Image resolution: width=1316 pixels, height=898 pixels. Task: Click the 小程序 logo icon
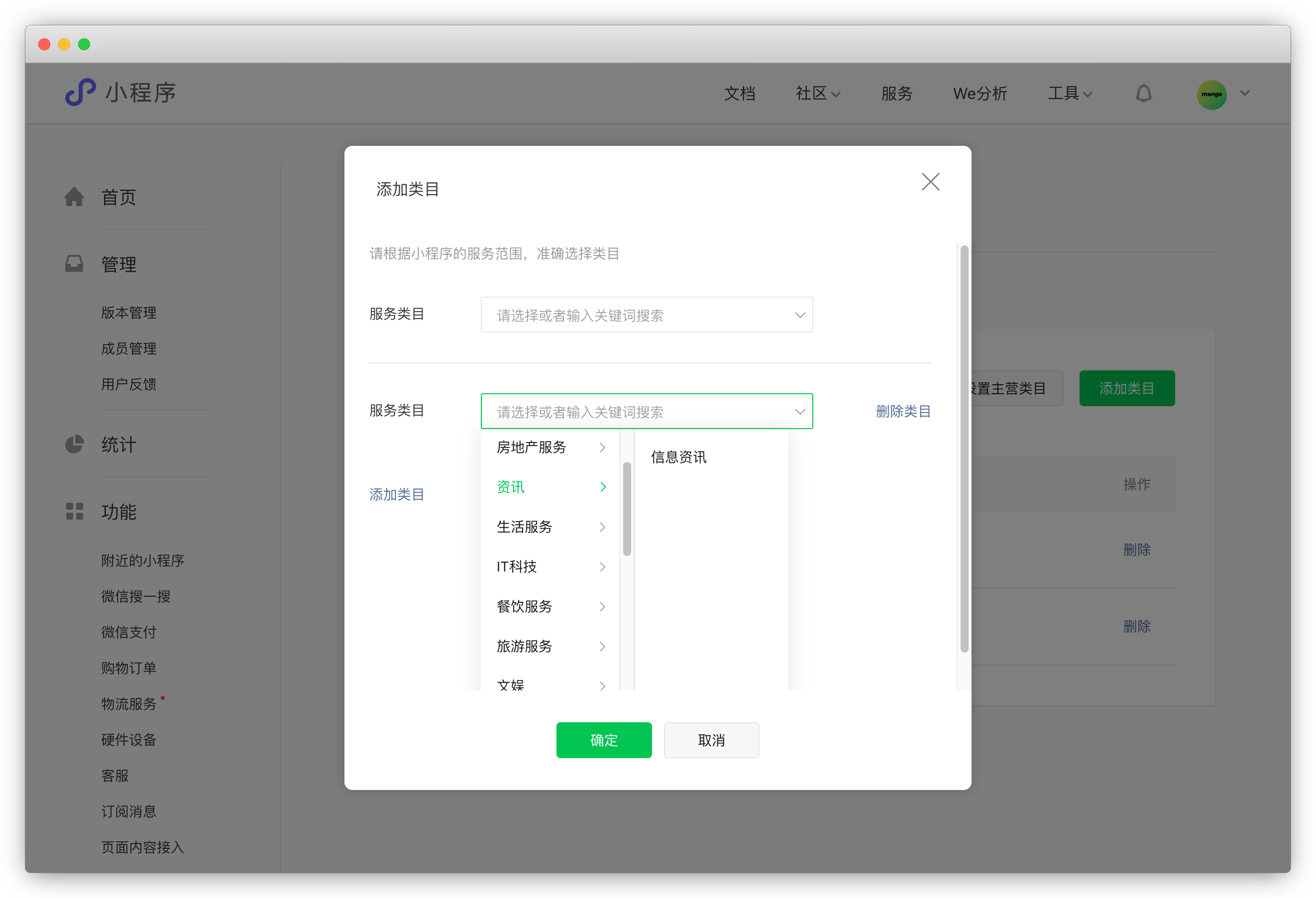(81, 92)
